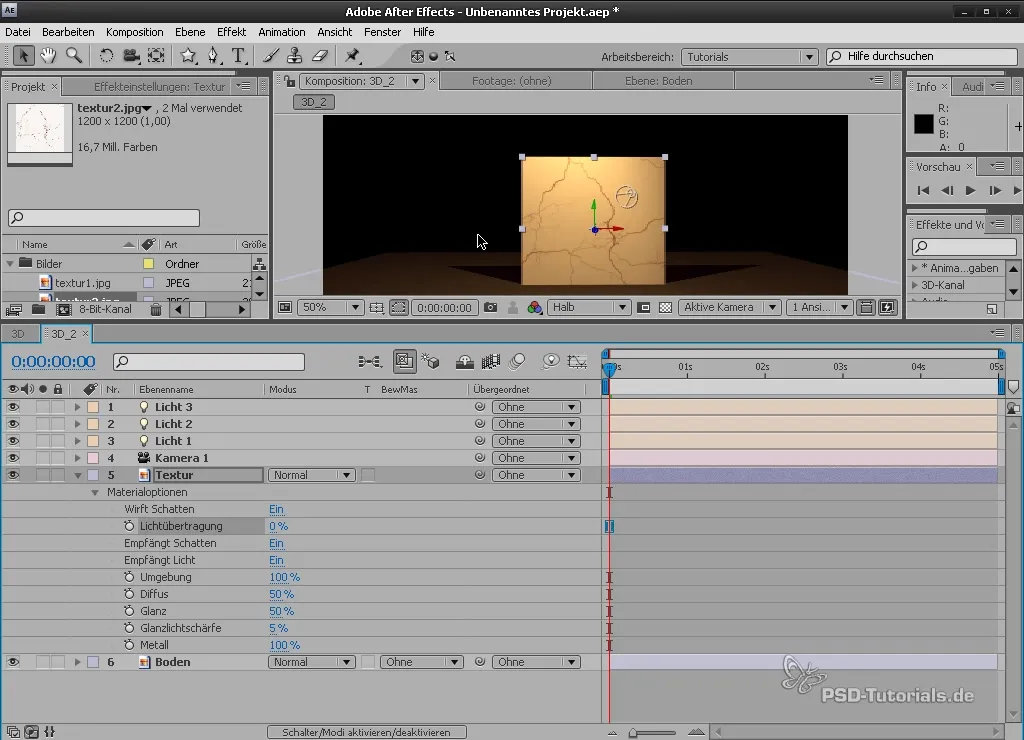The width and height of the screenshot is (1024, 740).
Task: Click the Glanz 50 % value
Action: tap(281, 611)
